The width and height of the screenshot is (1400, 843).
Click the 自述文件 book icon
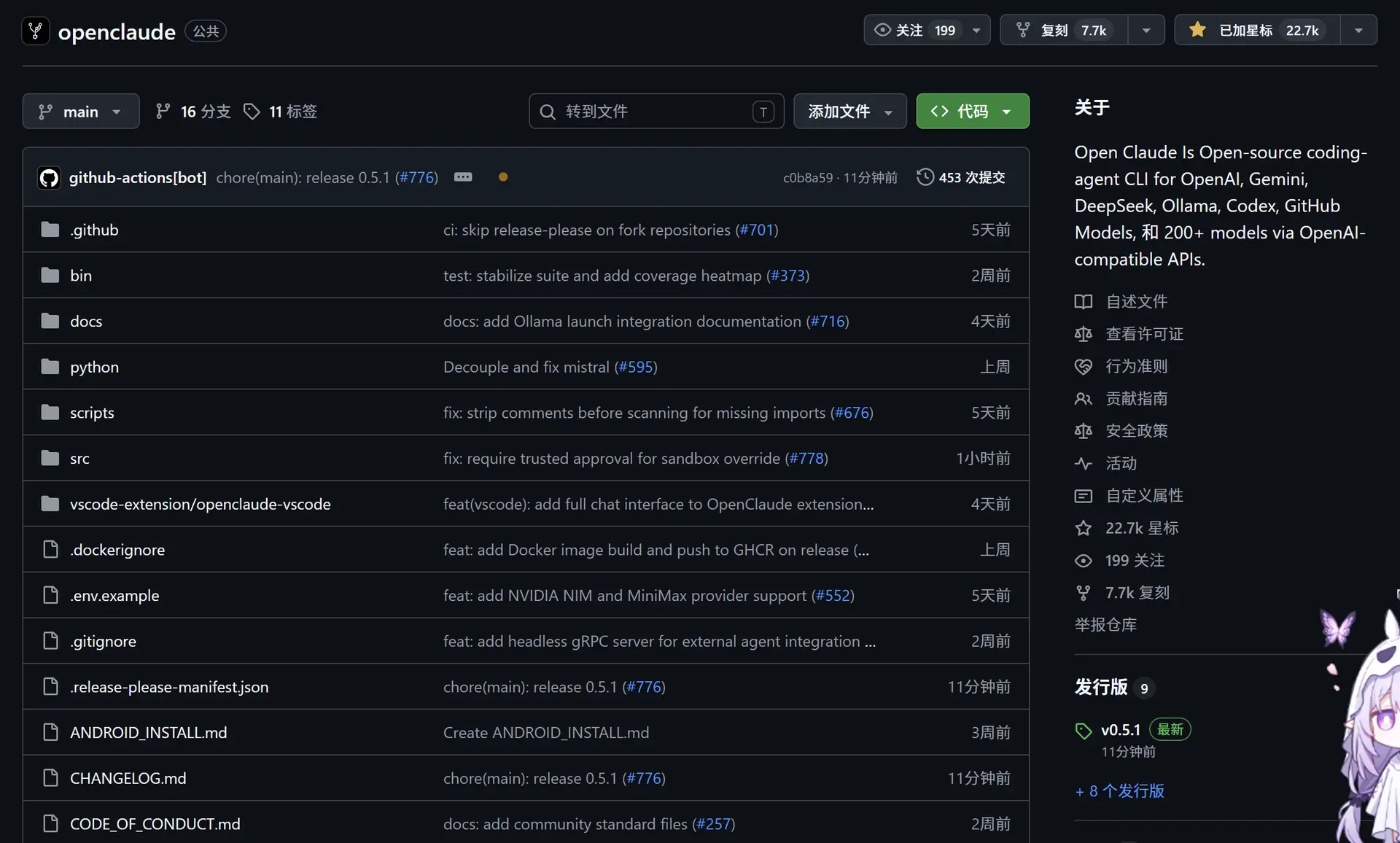1084,302
